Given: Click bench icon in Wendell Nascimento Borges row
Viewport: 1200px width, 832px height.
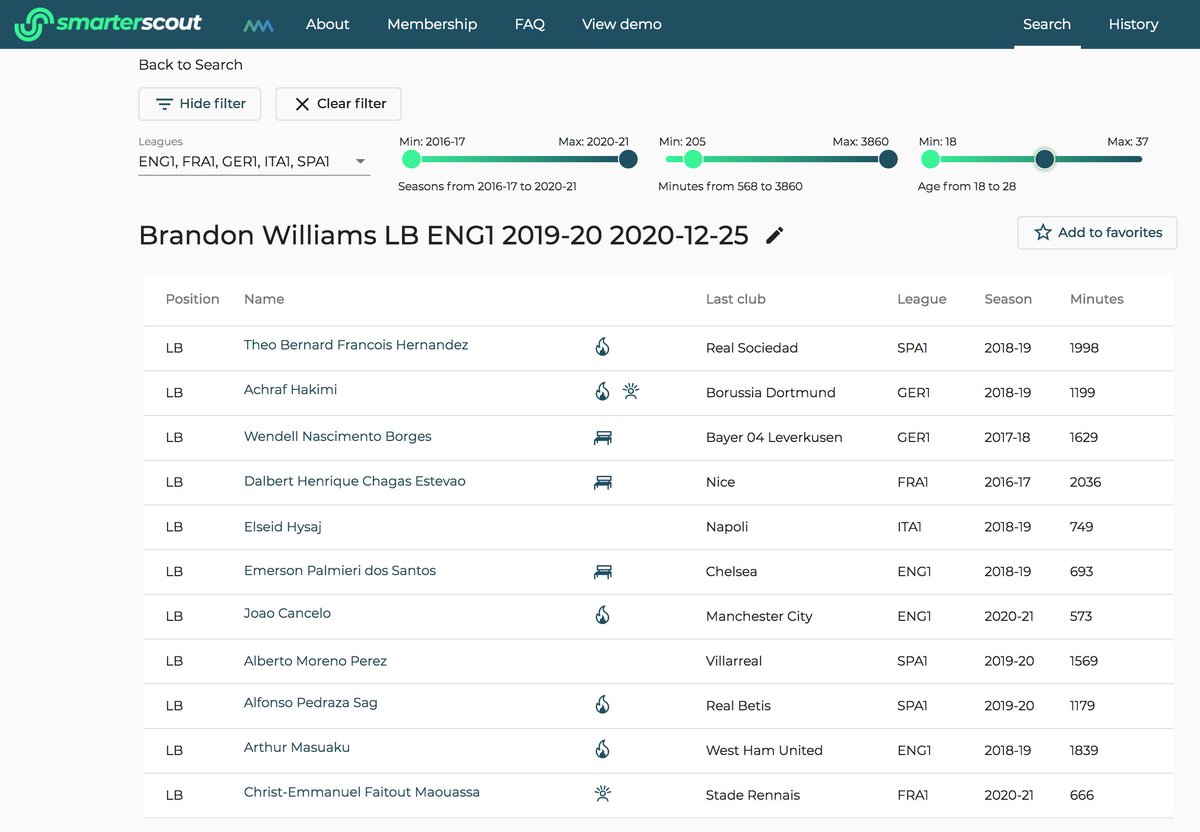Looking at the screenshot, I should (602, 437).
